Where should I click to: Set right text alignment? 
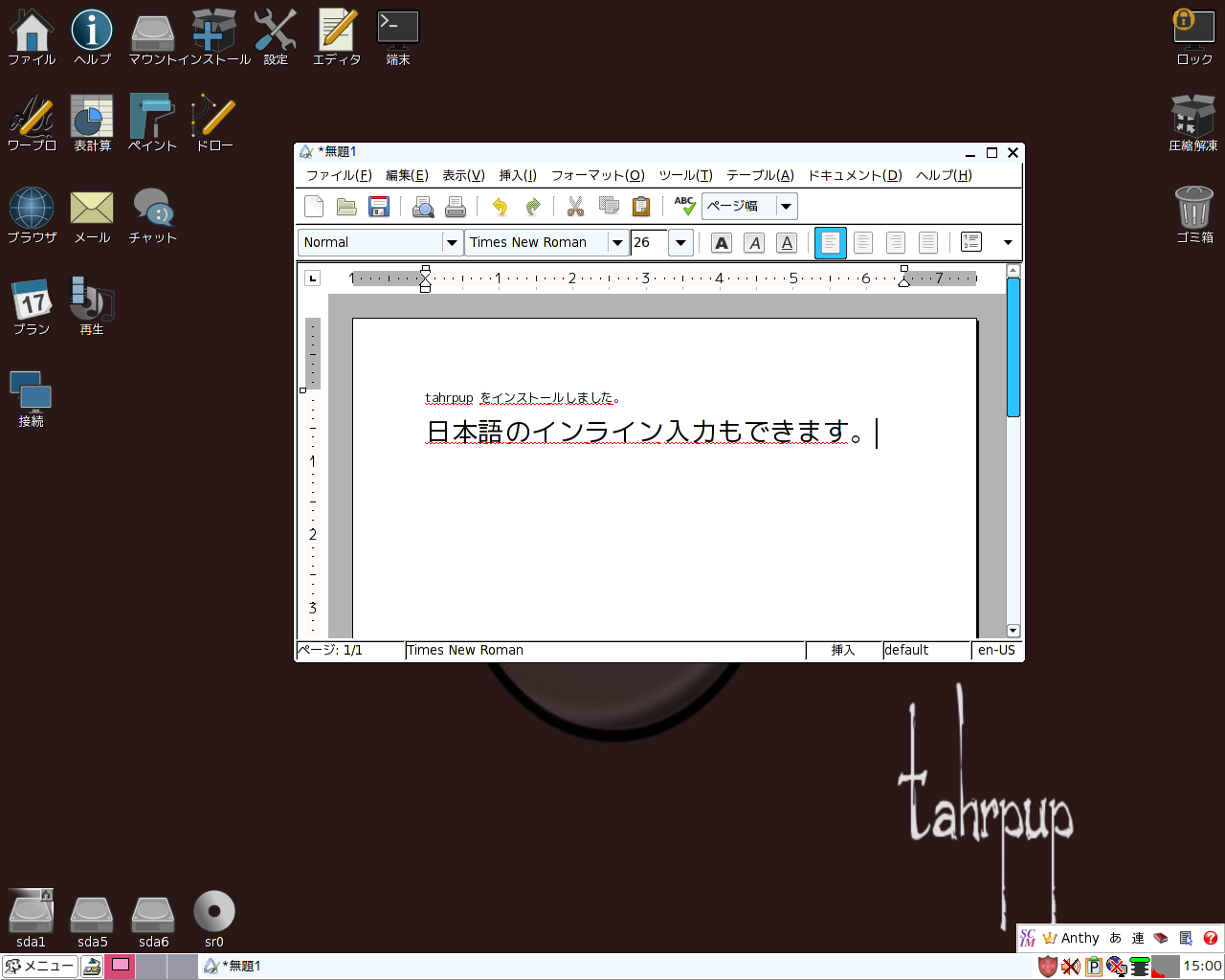[x=896, y=243]
